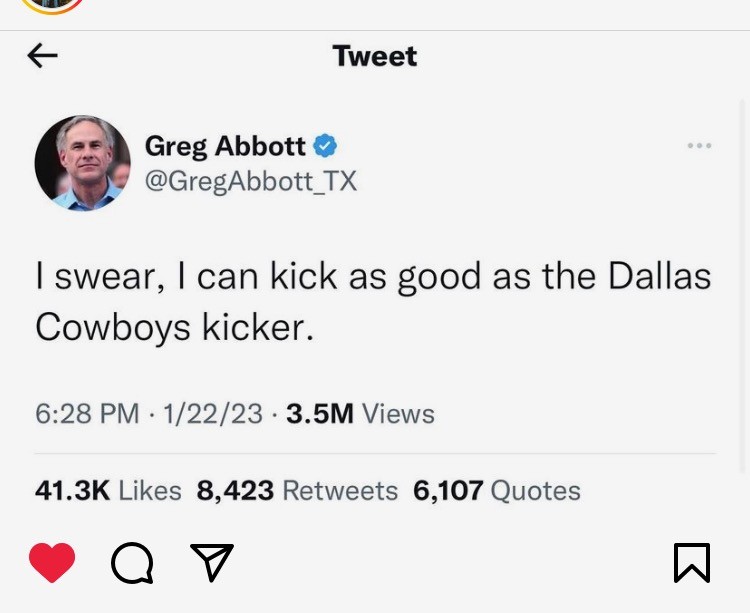Click the Tweet header title
This screenshot has height=613, width=750.
click(374, 56)
